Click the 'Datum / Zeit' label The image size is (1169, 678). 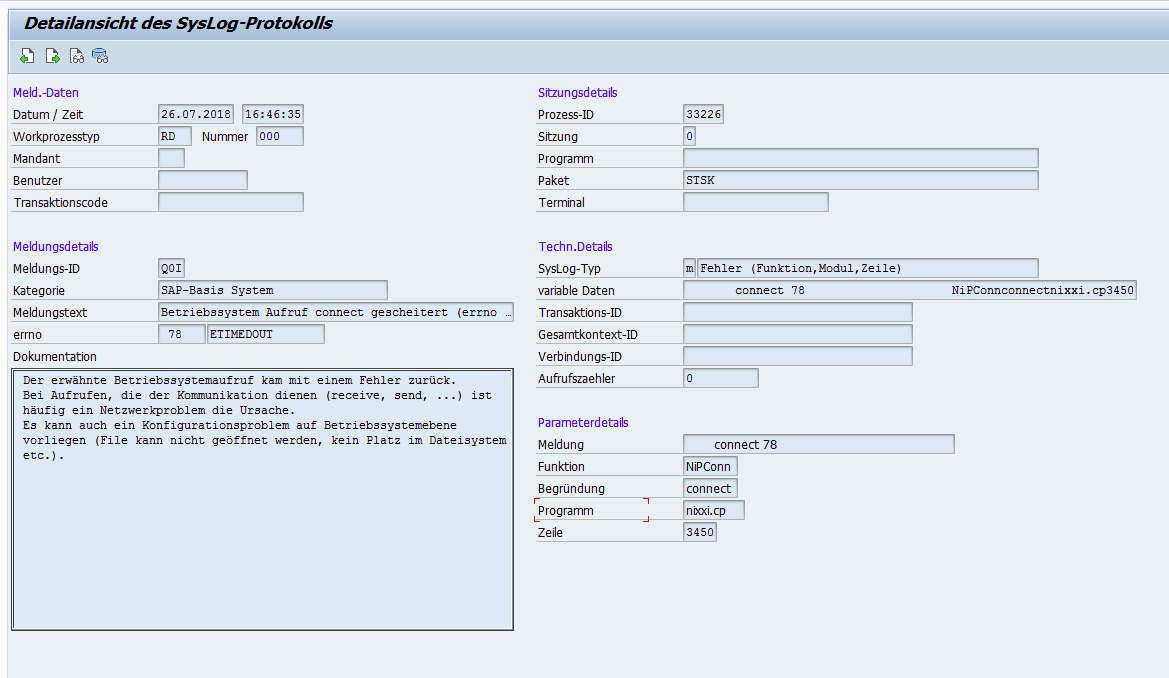point(48,114)
